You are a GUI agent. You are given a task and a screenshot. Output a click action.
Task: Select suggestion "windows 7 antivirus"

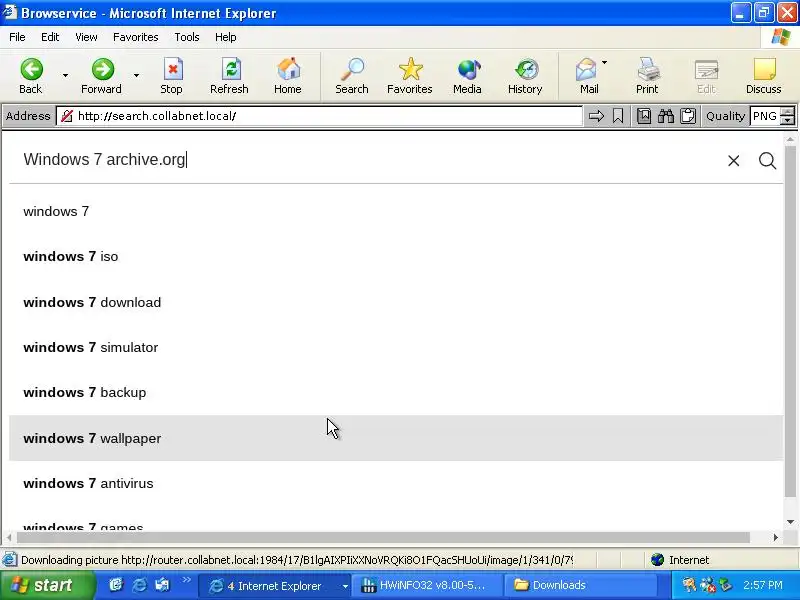click(396, 483)
